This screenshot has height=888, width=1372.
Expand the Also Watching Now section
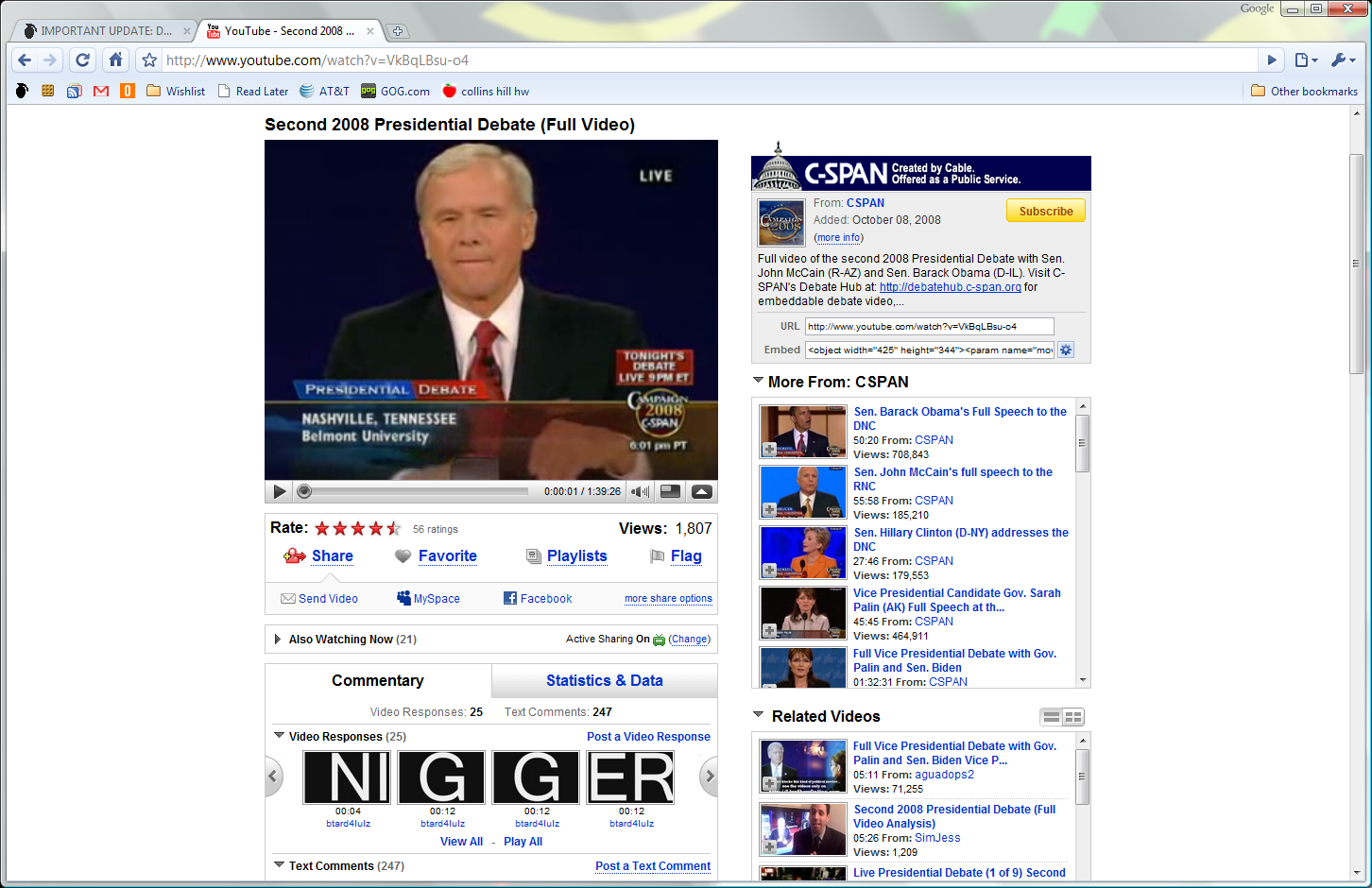click(x=277, y=640)
